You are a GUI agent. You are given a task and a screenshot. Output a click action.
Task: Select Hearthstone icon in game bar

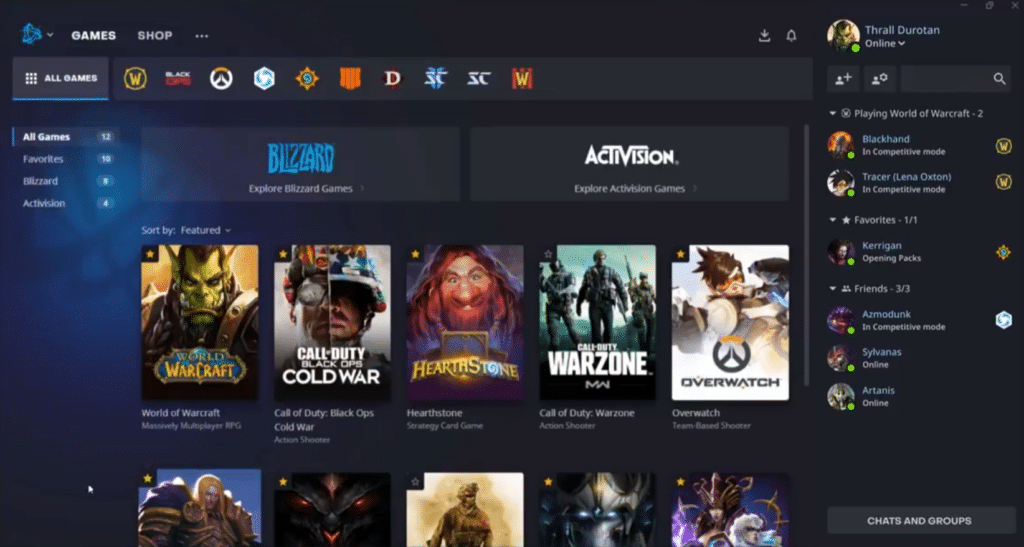(x=307, y=79)
